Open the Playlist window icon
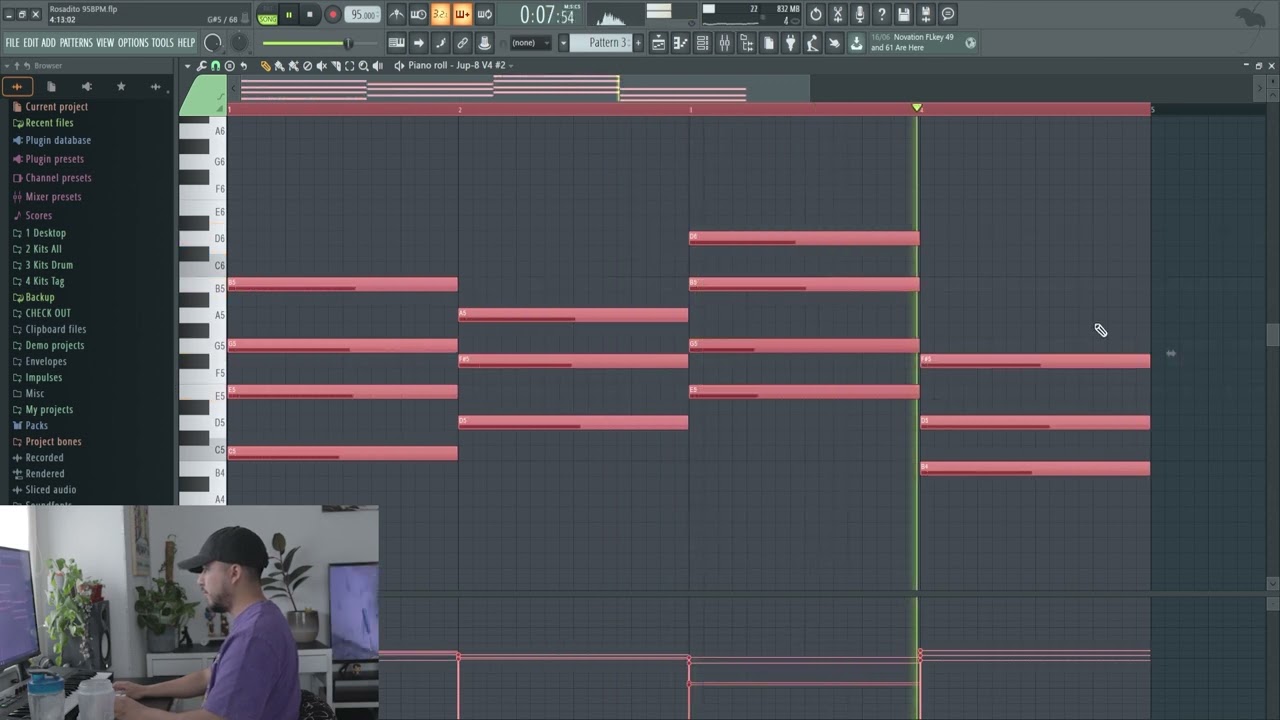The width and height of the screenshot is (1280, 720). [x=659, y=43]
